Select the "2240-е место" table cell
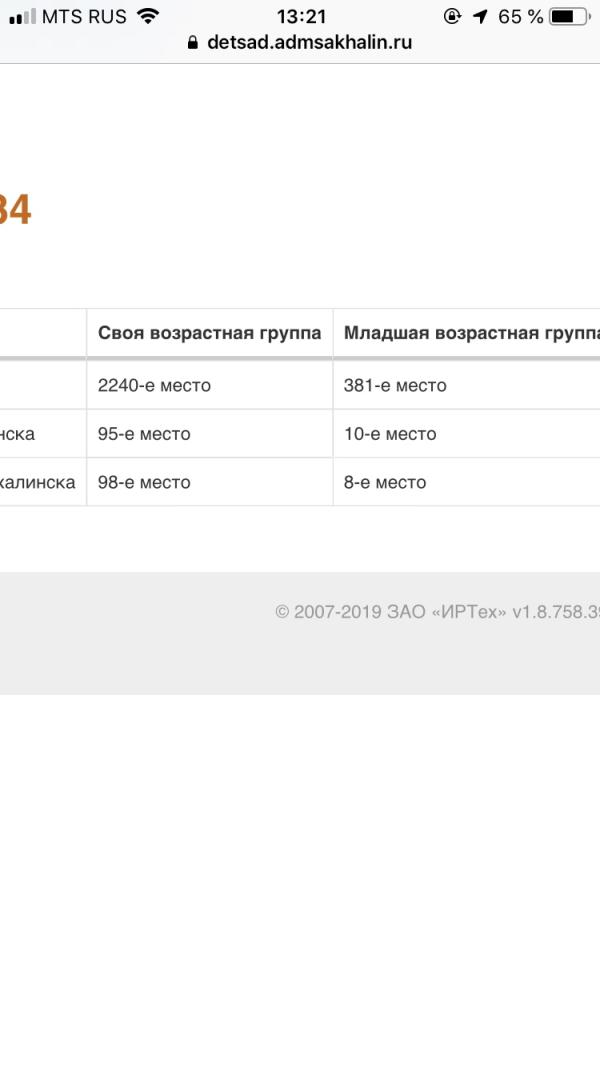 pyautogui.click(x=155, y=385)
